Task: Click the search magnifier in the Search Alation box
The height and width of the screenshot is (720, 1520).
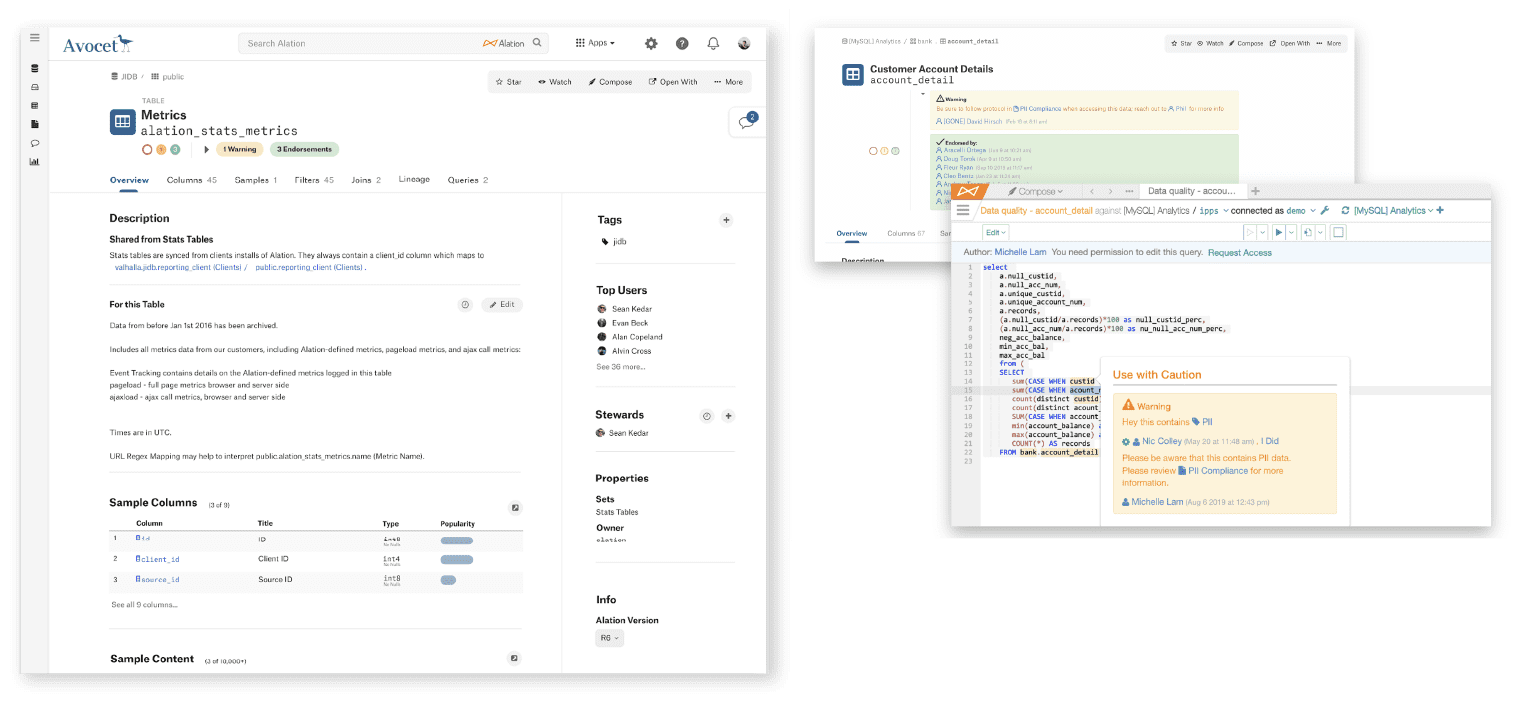Action: click(x=537, y=43)
